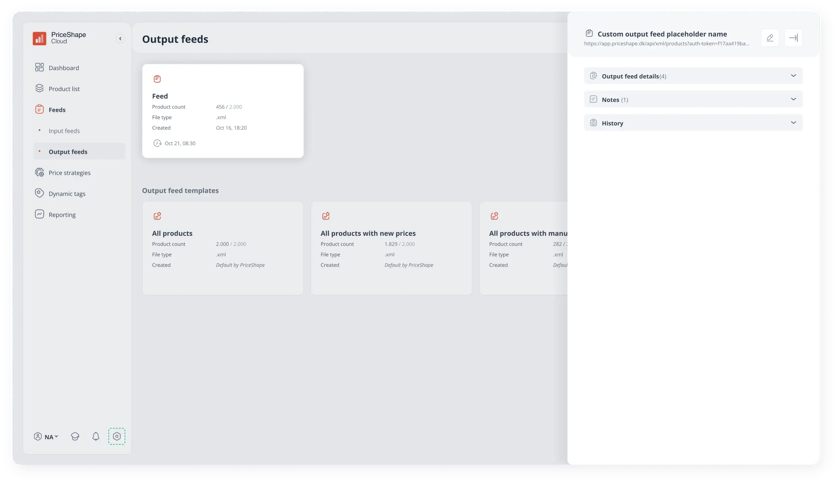Click the edit pencil icon in side panel

(x=770, y=38)
